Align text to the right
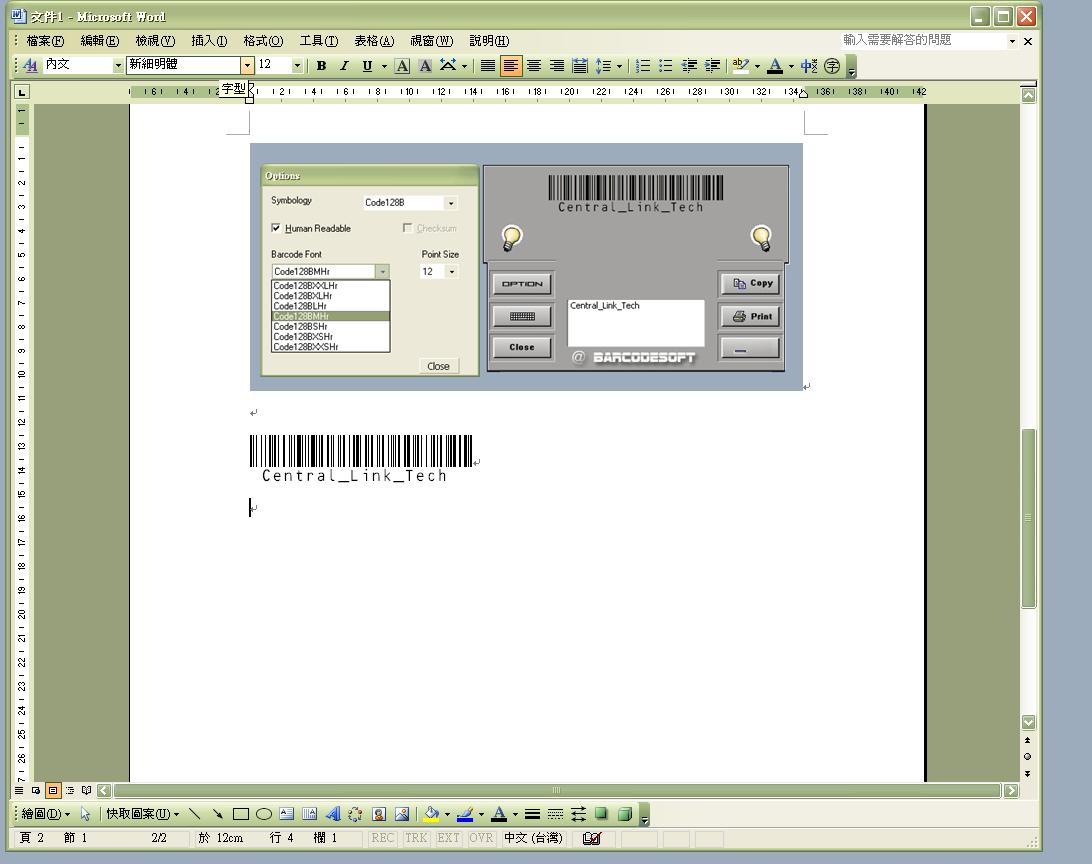 557,65
